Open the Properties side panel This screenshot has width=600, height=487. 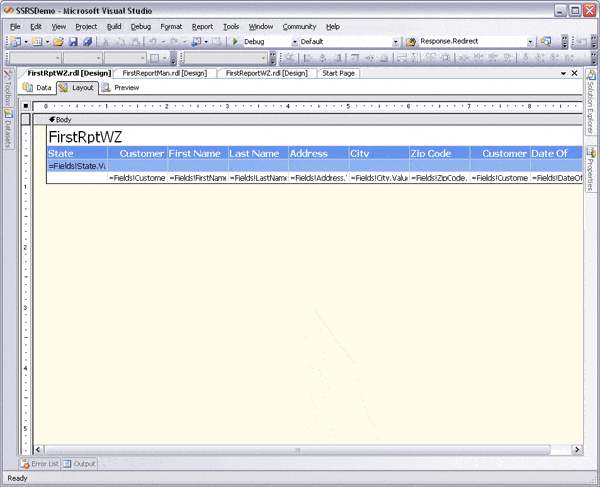coord(591,172)
